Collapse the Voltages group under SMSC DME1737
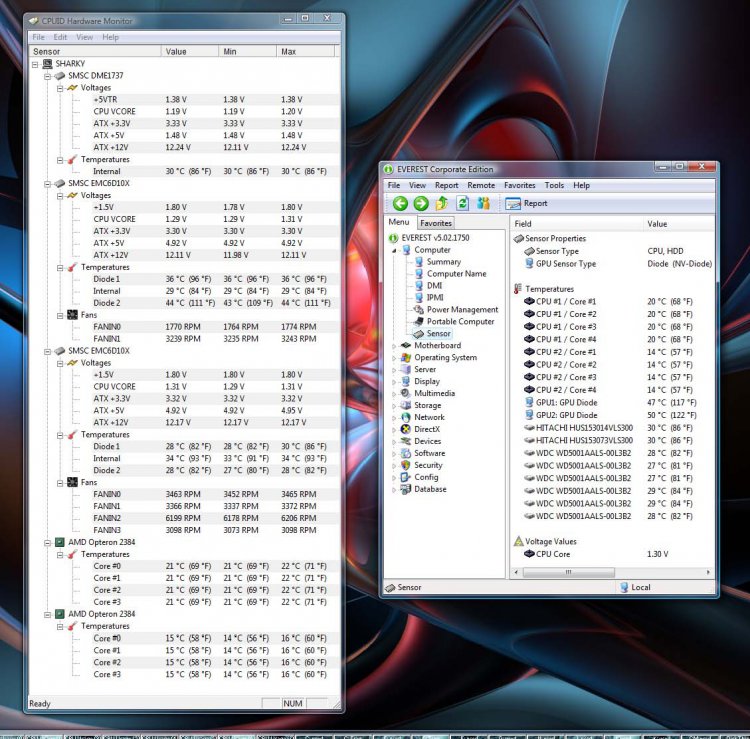 point(60,88)
